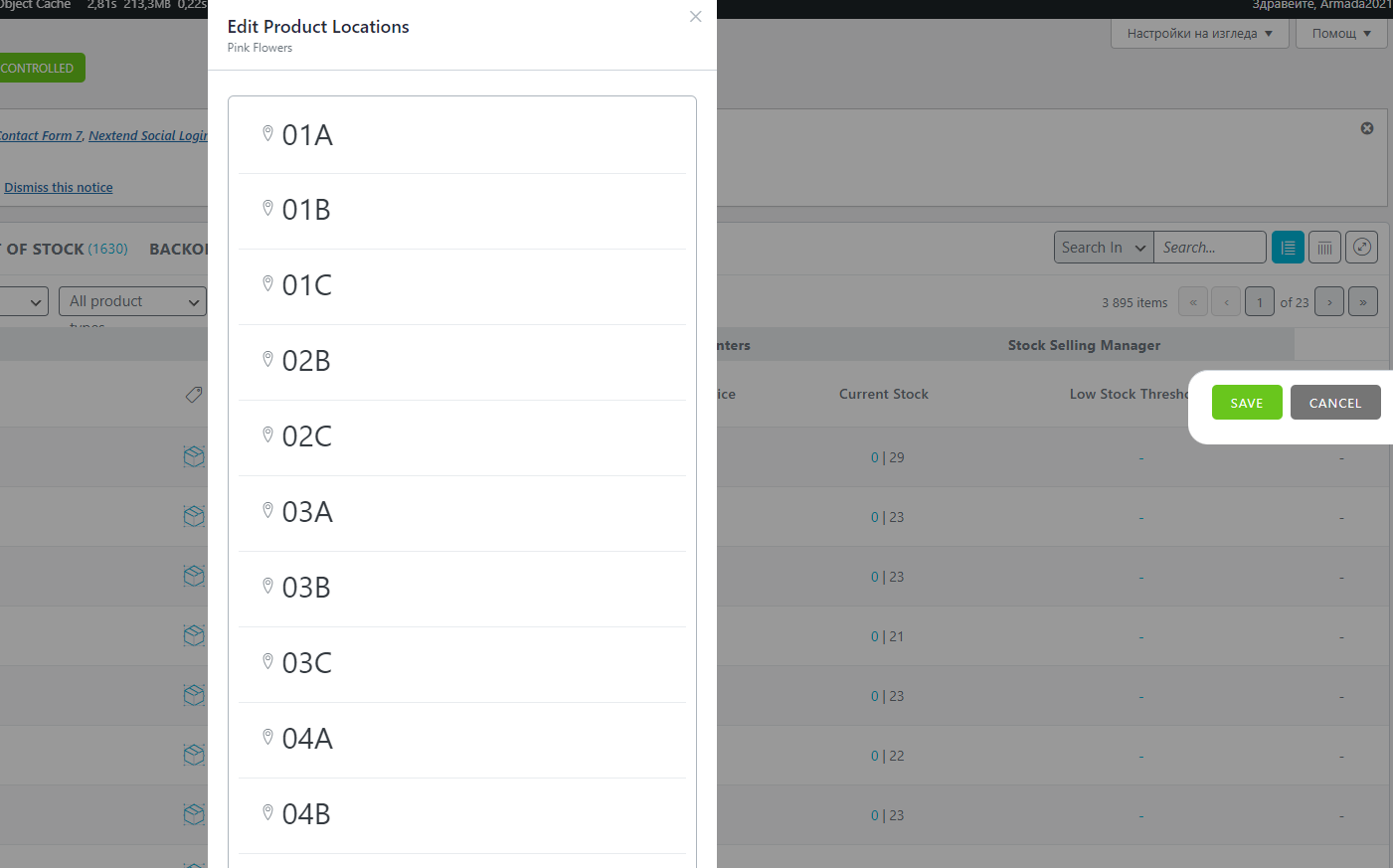Select the 02C location pin icon
1393x868 pixels.
[267, 434]
